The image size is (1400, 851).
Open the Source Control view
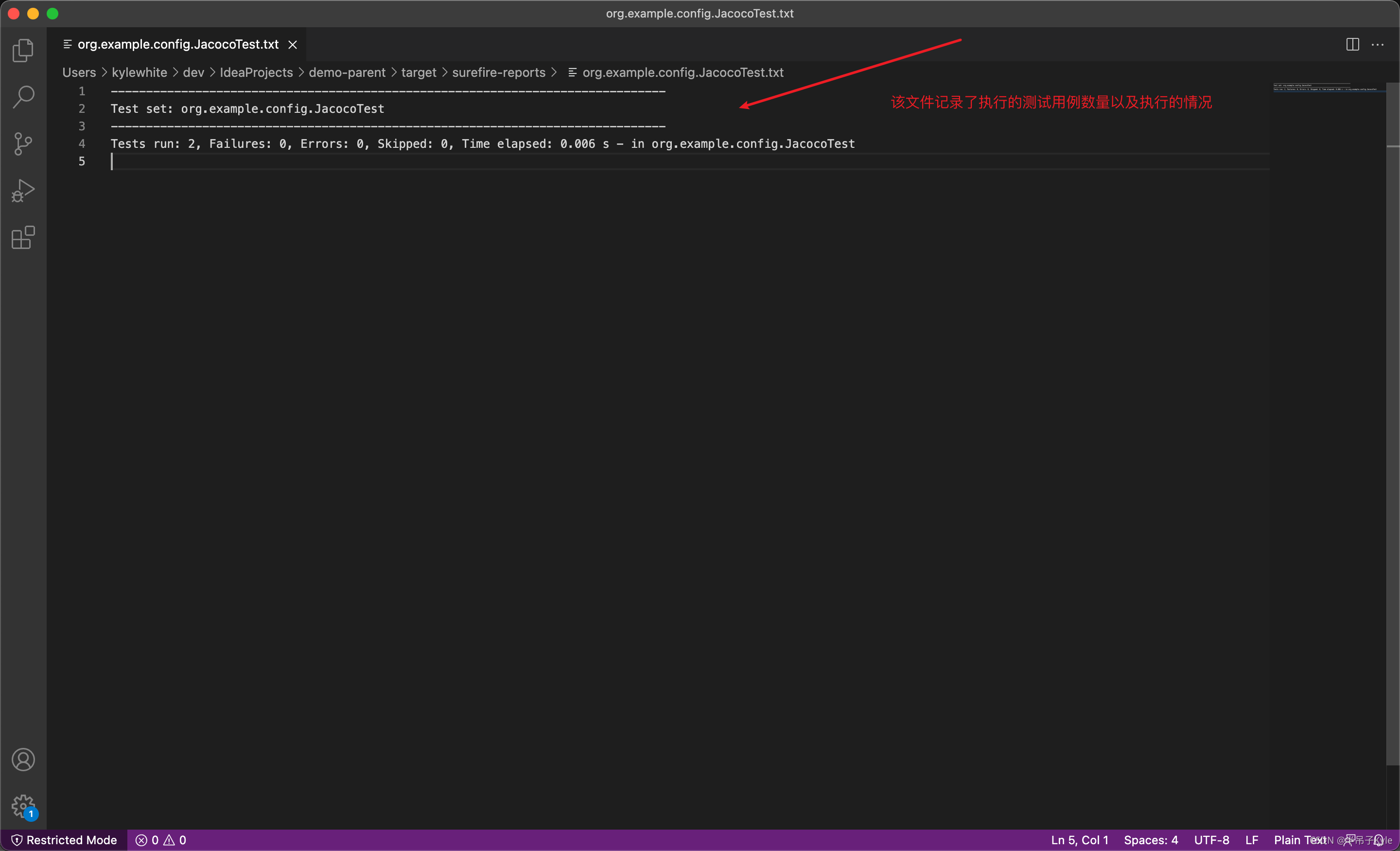(23, 144)
